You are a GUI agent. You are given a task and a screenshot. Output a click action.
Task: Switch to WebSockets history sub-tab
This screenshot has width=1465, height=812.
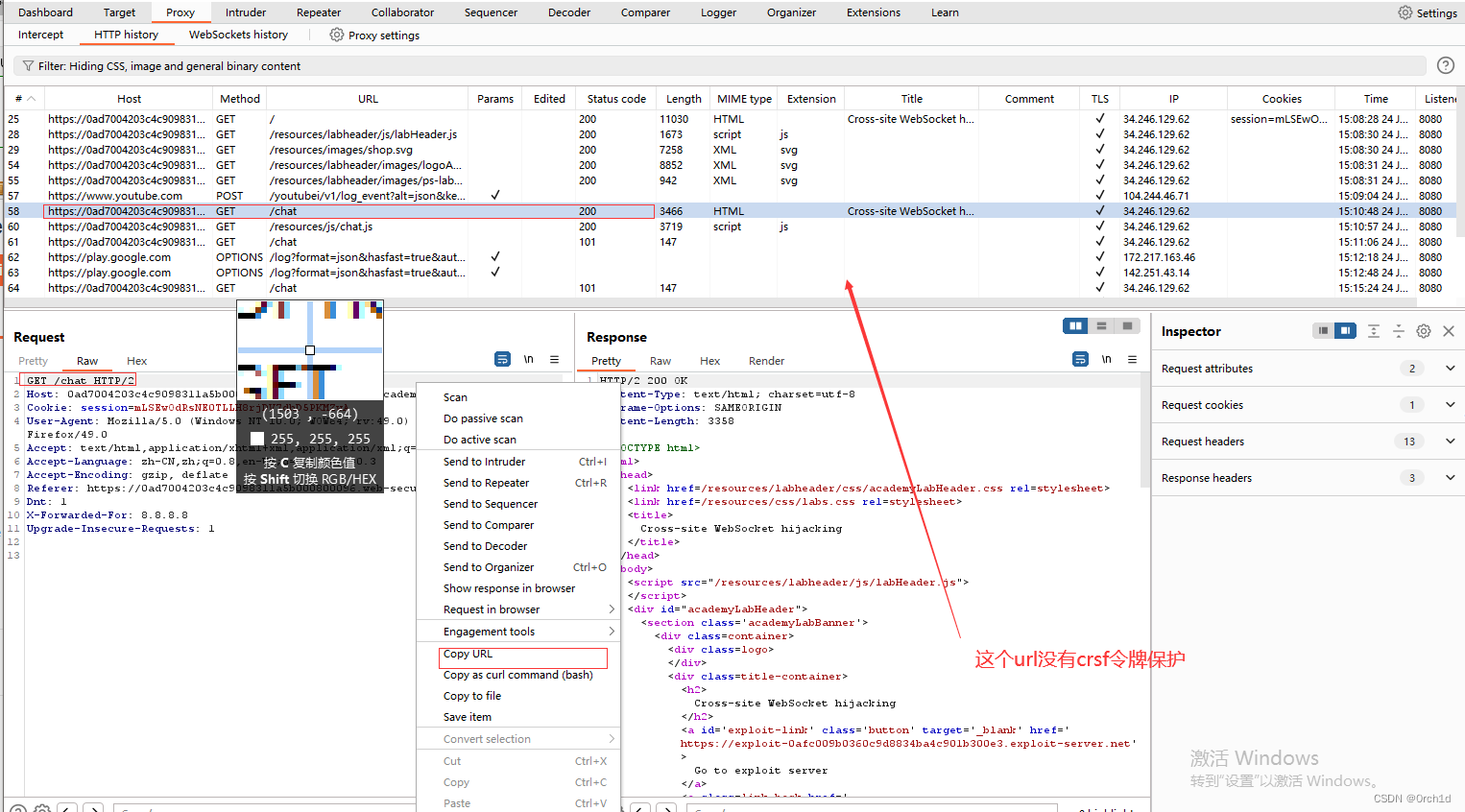click(238, 35)
